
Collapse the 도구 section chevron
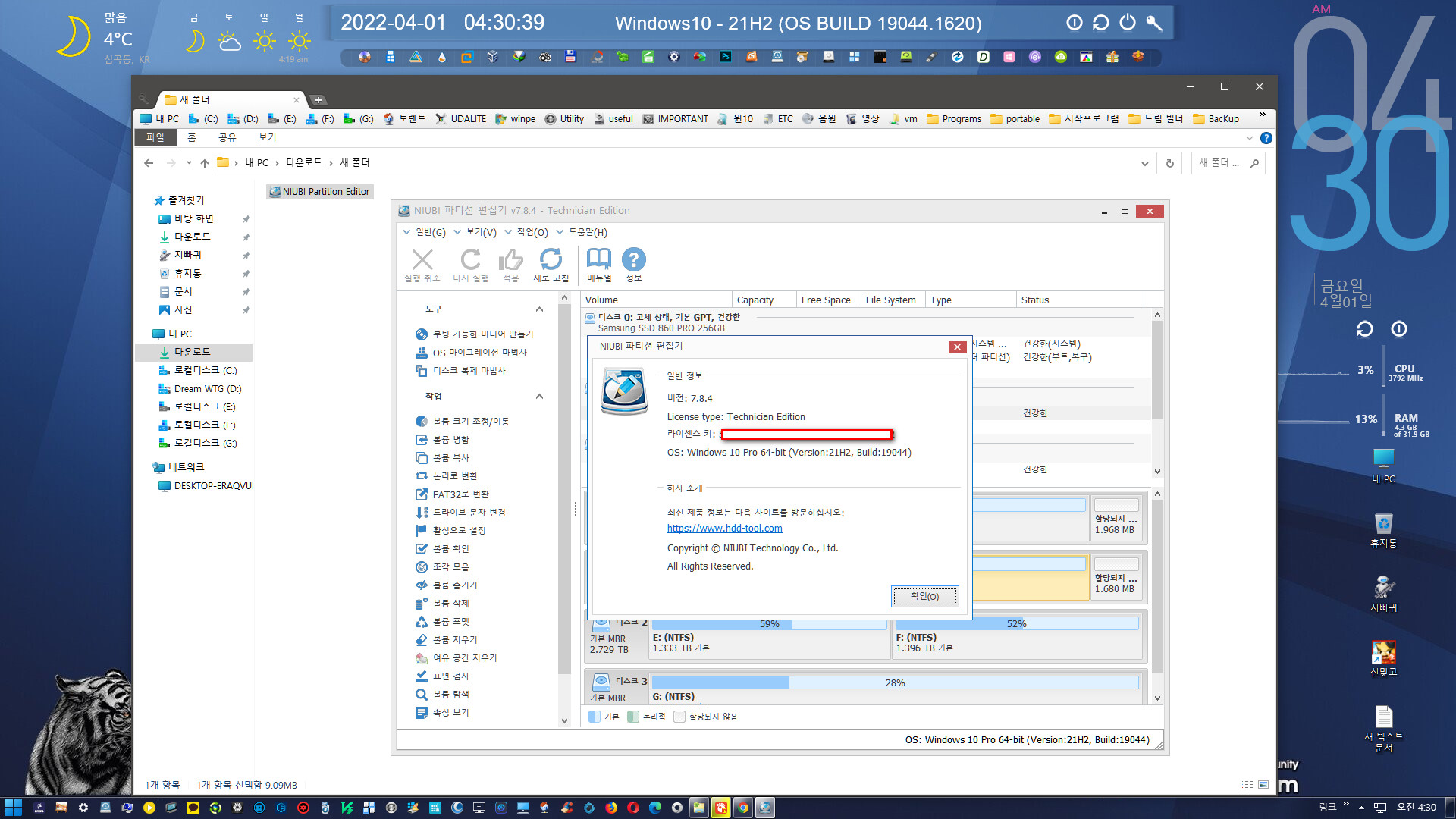539,309
